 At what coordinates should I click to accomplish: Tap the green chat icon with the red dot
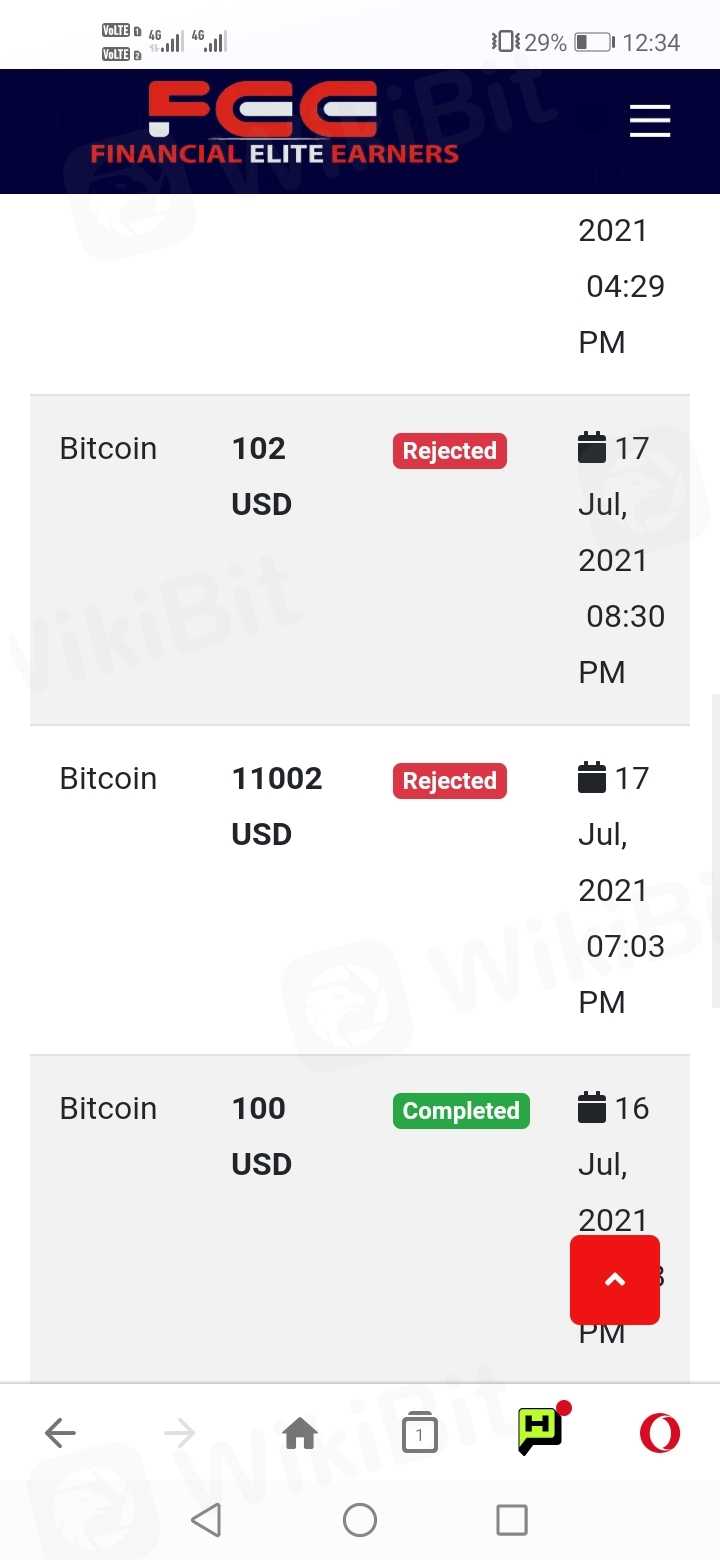[540, 1430]
